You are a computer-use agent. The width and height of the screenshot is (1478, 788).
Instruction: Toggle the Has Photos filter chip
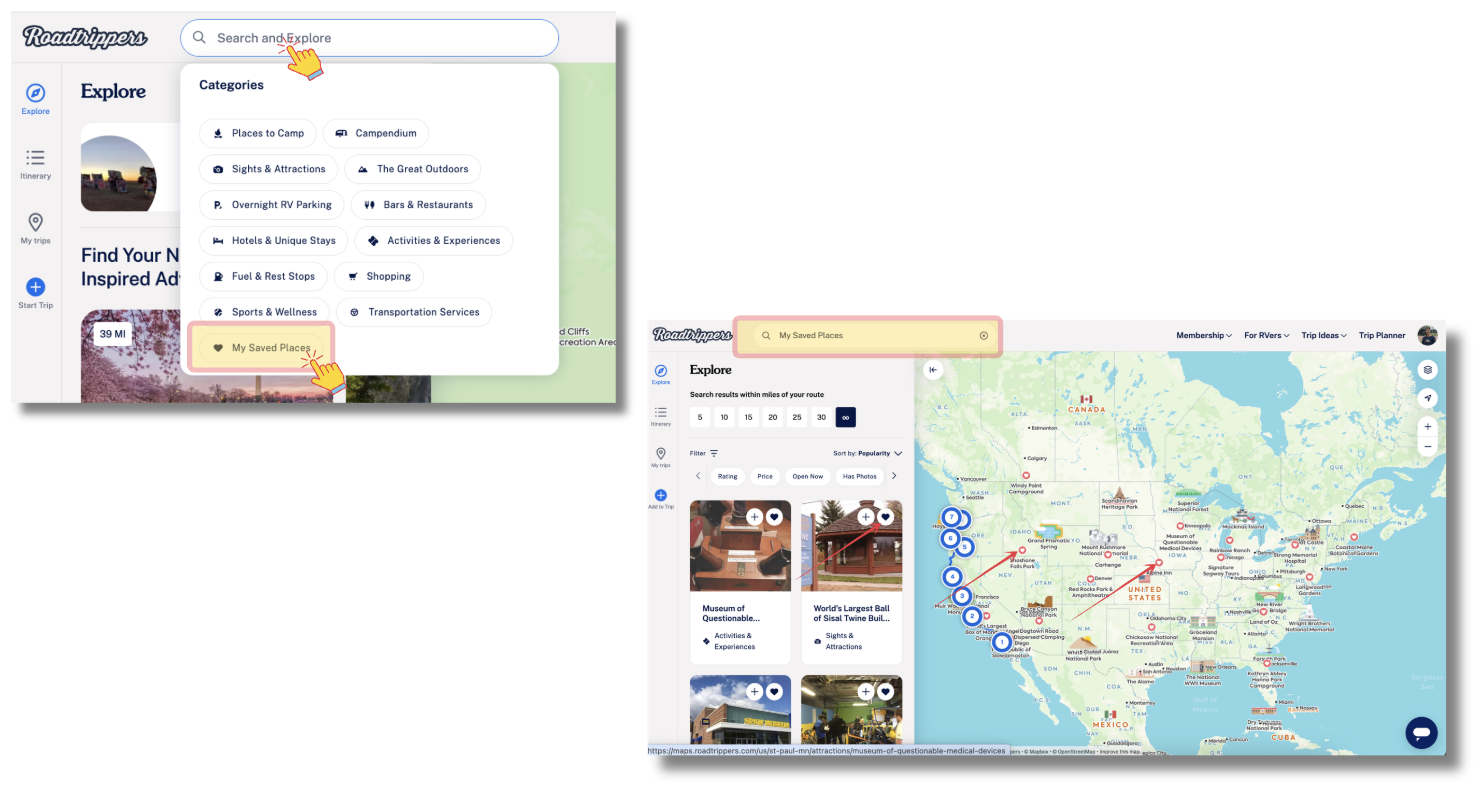click(859, 476)
